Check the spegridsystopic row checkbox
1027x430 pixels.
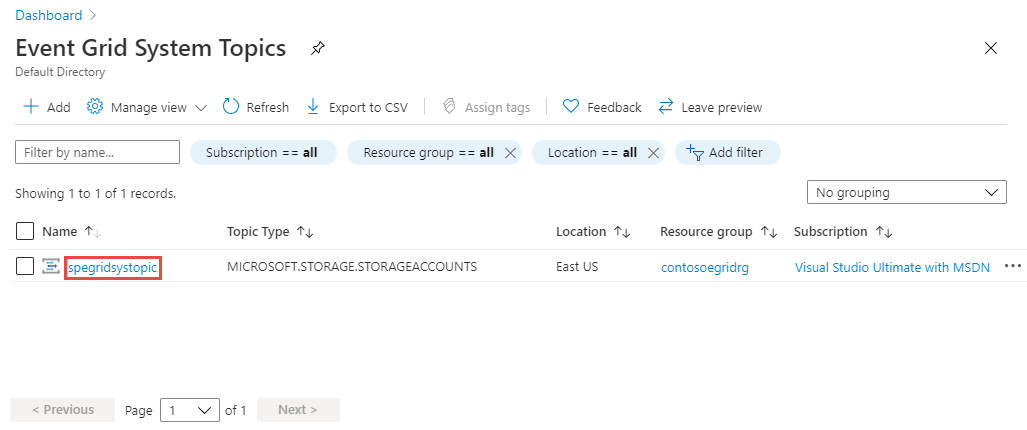[24, 266]
